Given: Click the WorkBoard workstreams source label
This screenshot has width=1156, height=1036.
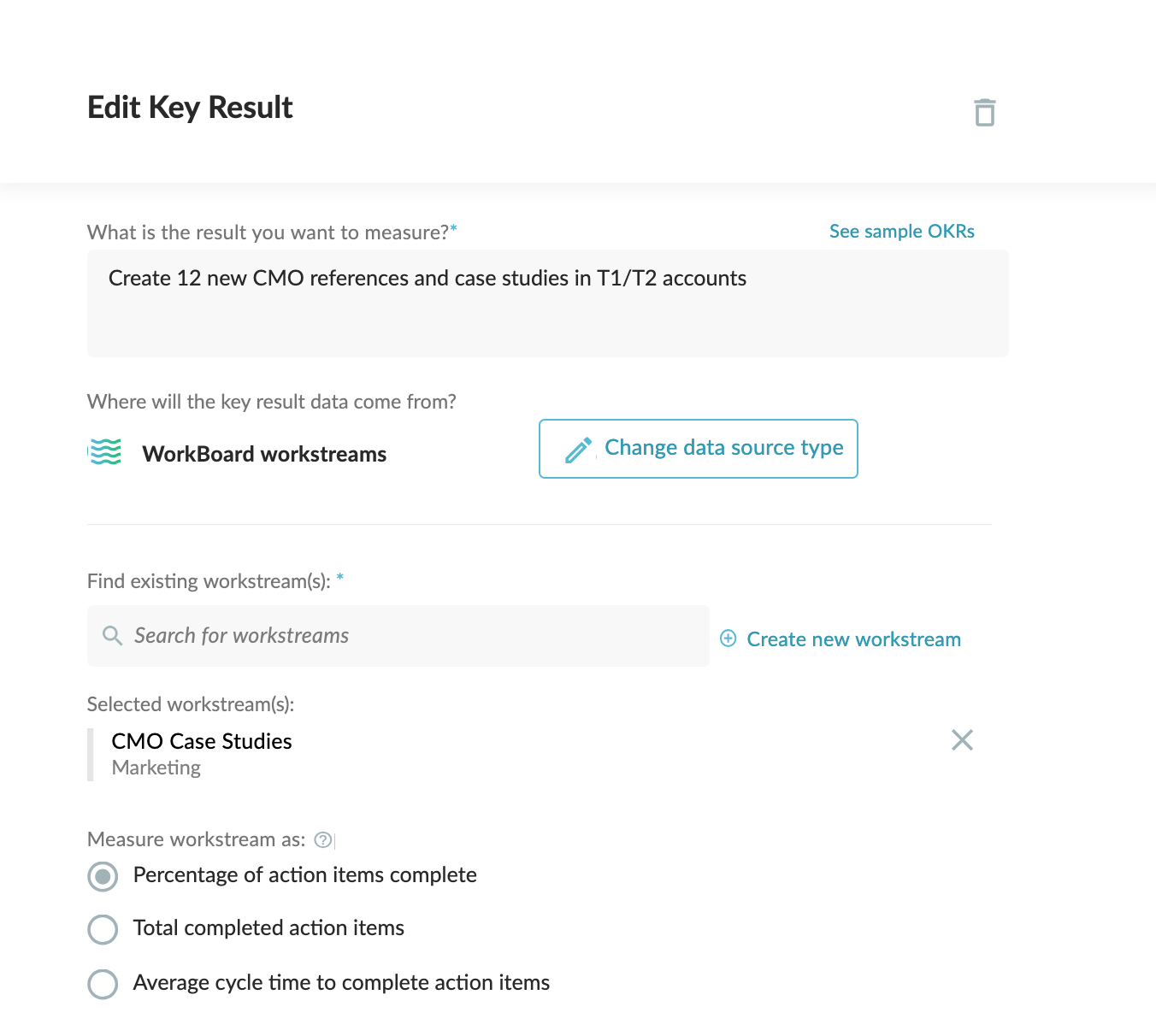Looking at the screenshot, I should pos(264,454).
